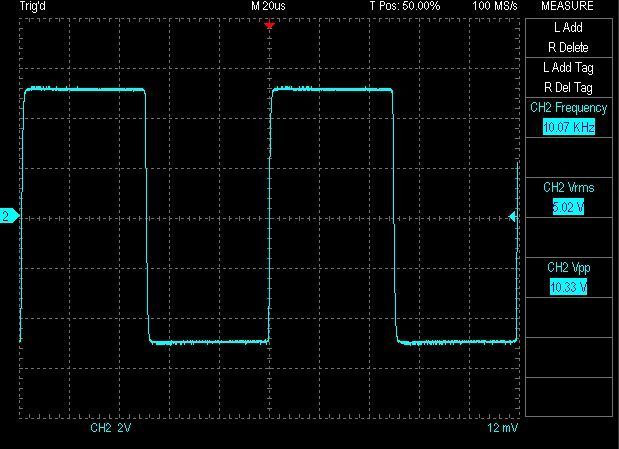Select the R Delete menu option
Image resolution: width=619 pixels, height=449 pixels.
pos(568,47)
